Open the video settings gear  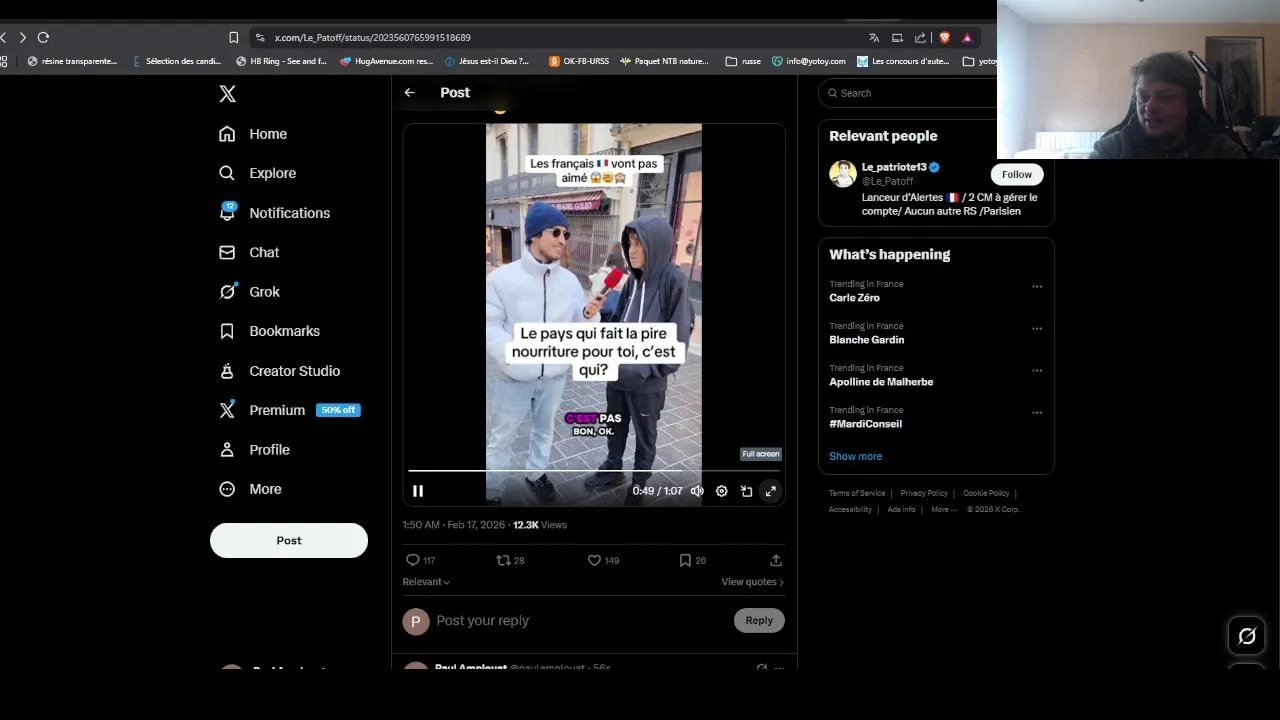(721, 491)
